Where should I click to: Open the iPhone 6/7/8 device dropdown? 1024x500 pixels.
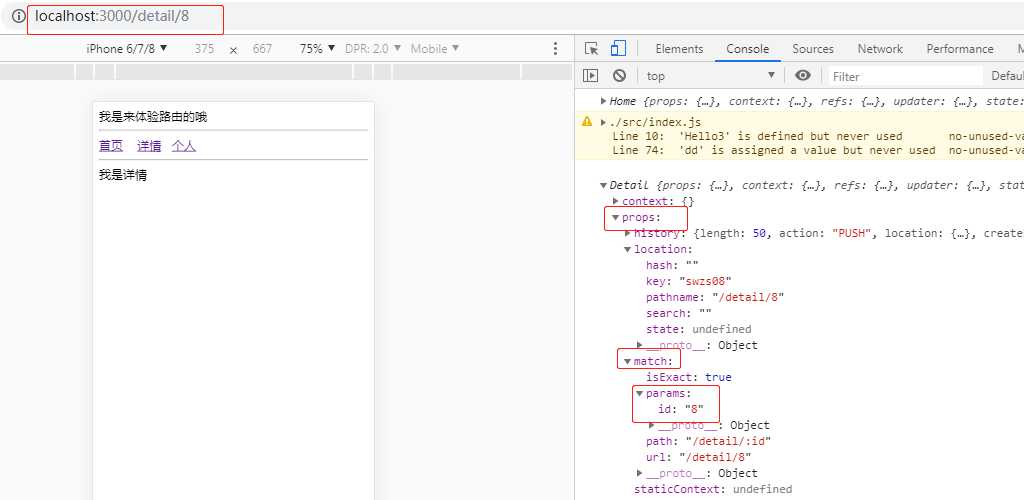point(127,49)
